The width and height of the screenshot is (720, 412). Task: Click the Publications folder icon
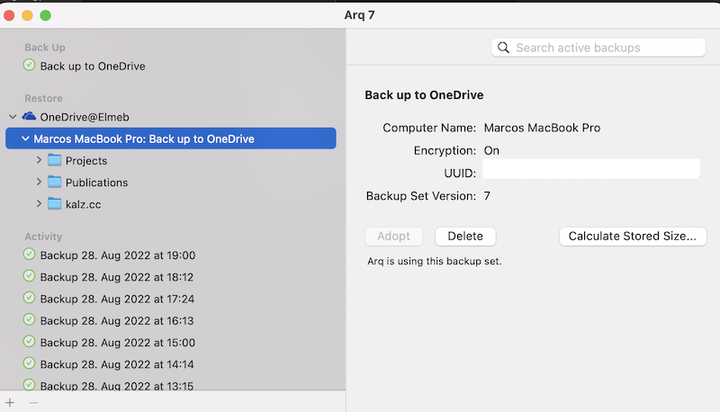pyautogui.click(x=55, y=182)
